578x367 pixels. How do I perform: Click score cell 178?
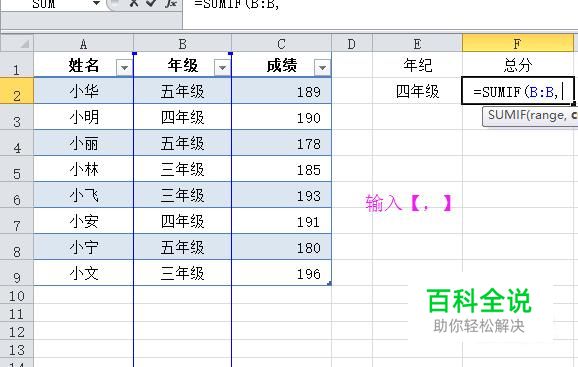click(282, 143)
